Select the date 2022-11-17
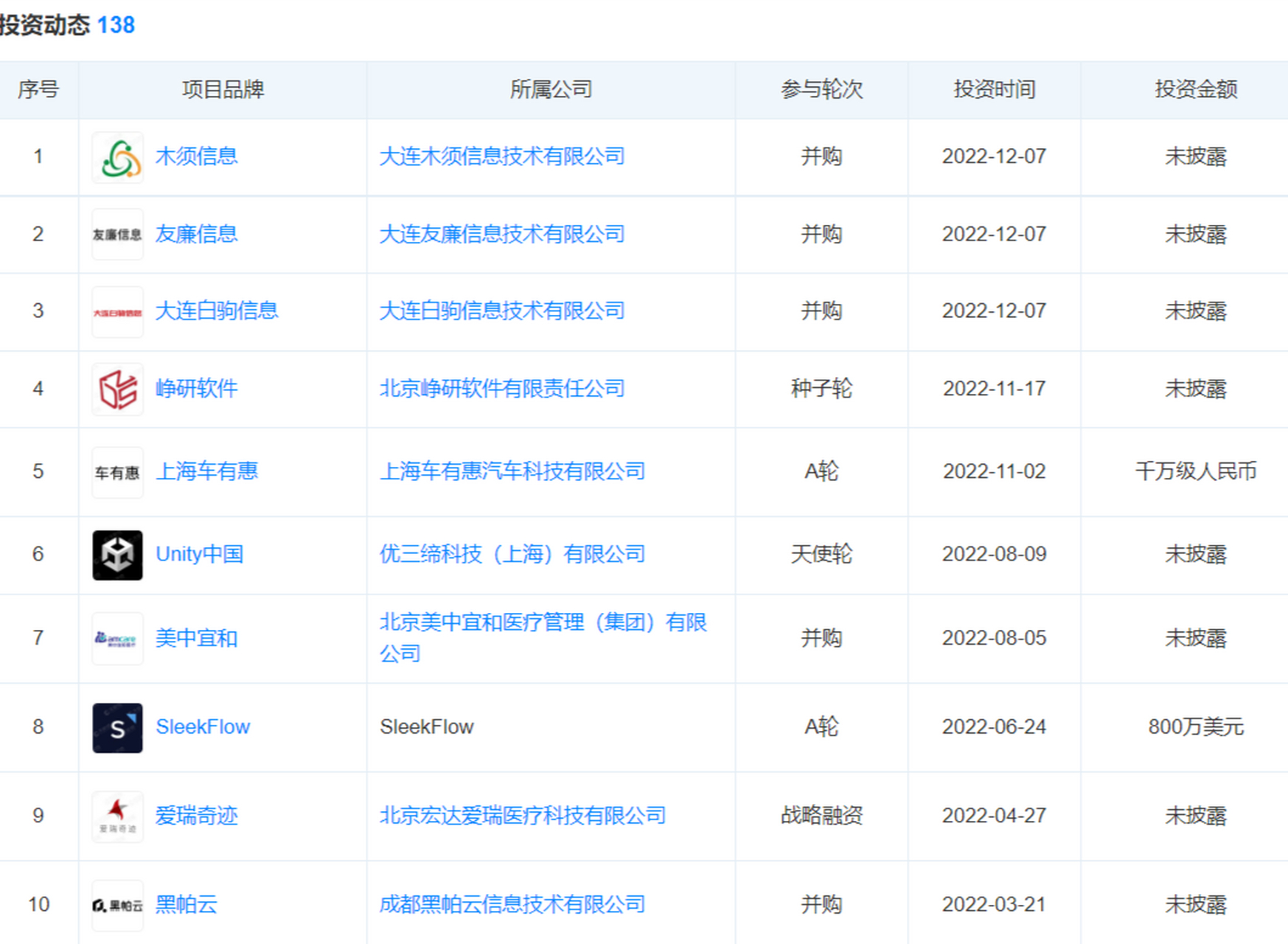 click(x=995, y=388)
